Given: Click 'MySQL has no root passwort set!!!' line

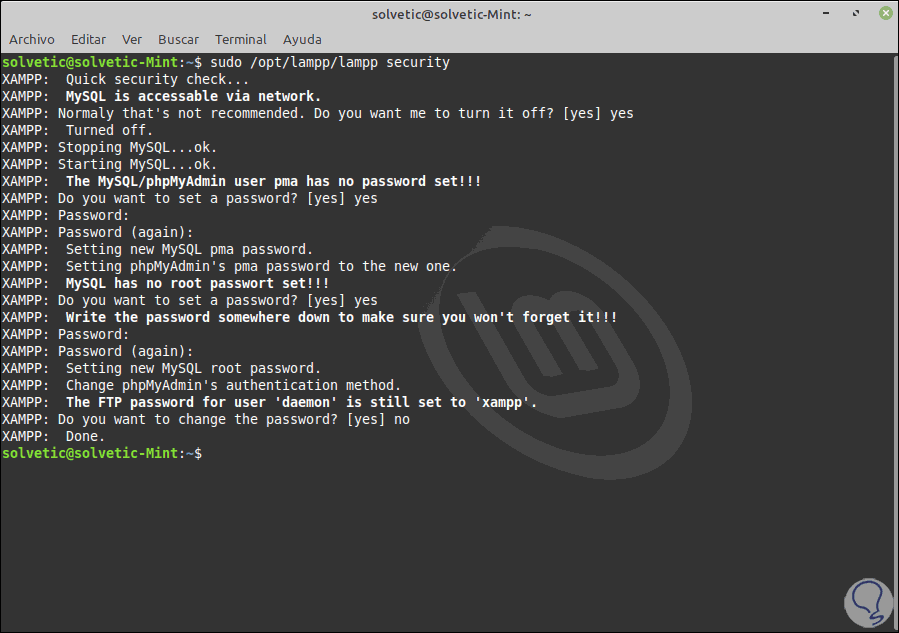Looking at the screenshot, I should tap(165, 283).
